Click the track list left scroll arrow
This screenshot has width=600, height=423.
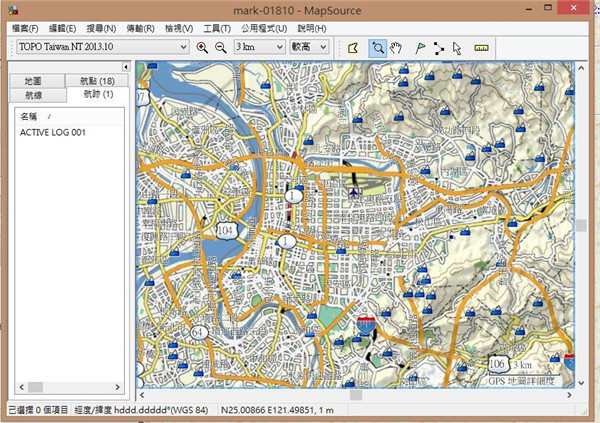[22, 387]
